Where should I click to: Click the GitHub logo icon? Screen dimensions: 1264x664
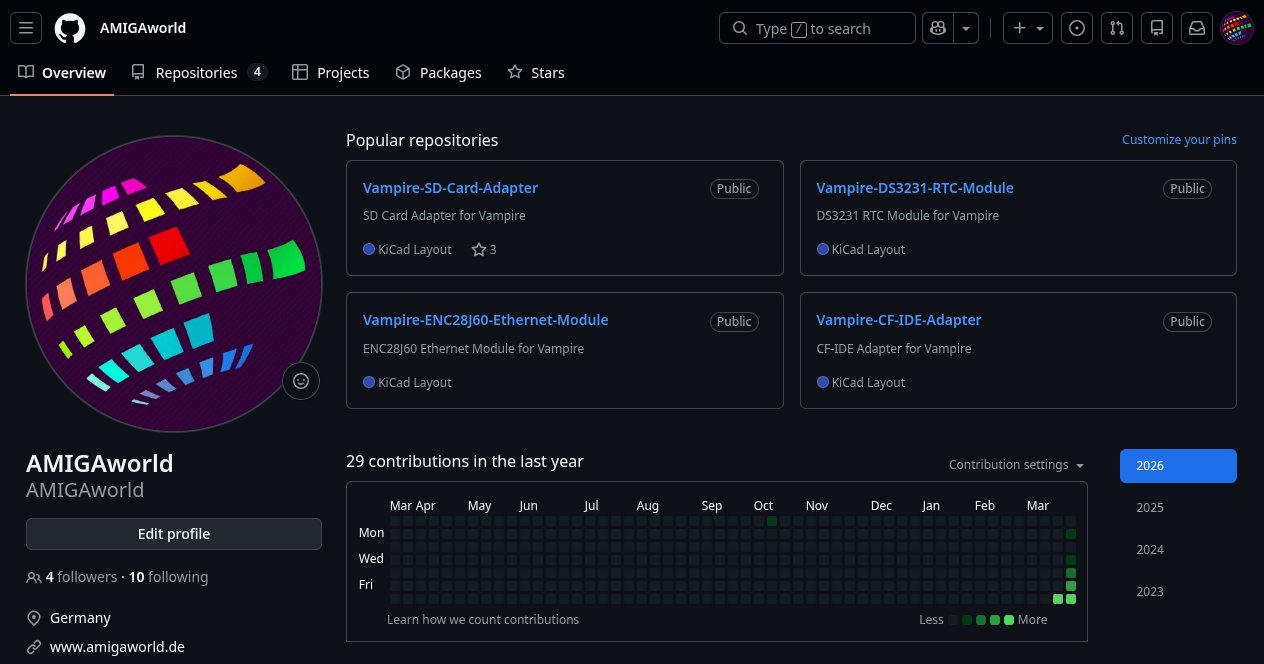[x=70, y=29]
